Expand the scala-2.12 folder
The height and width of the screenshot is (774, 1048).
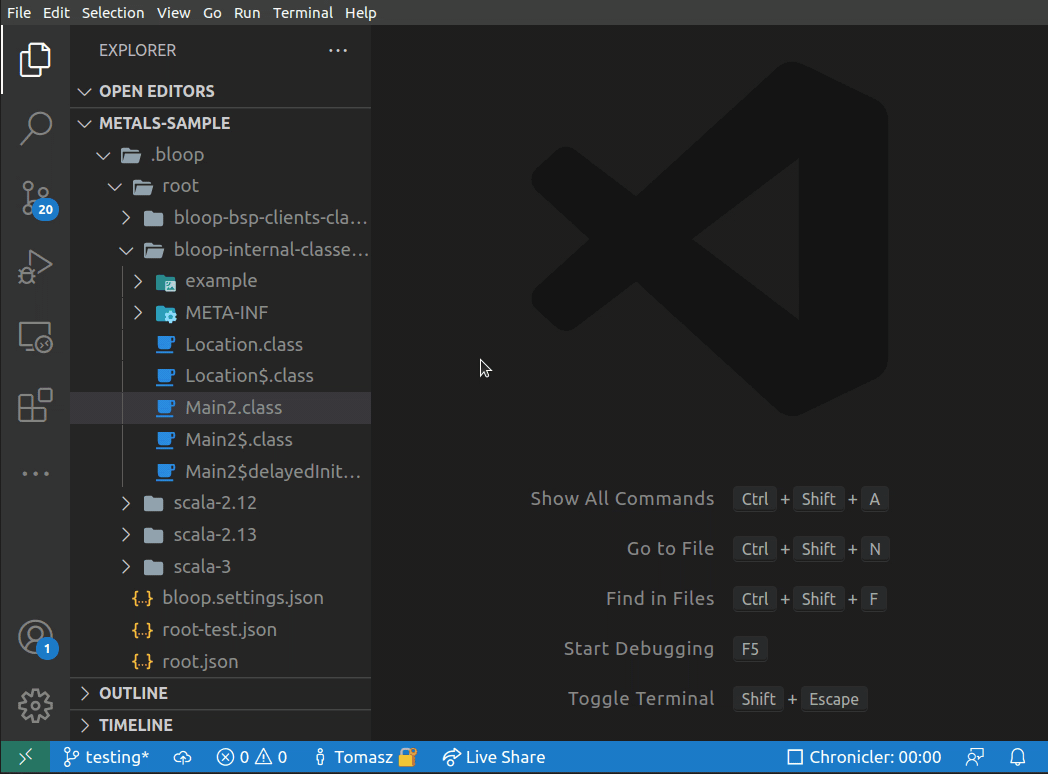point(221,503)
